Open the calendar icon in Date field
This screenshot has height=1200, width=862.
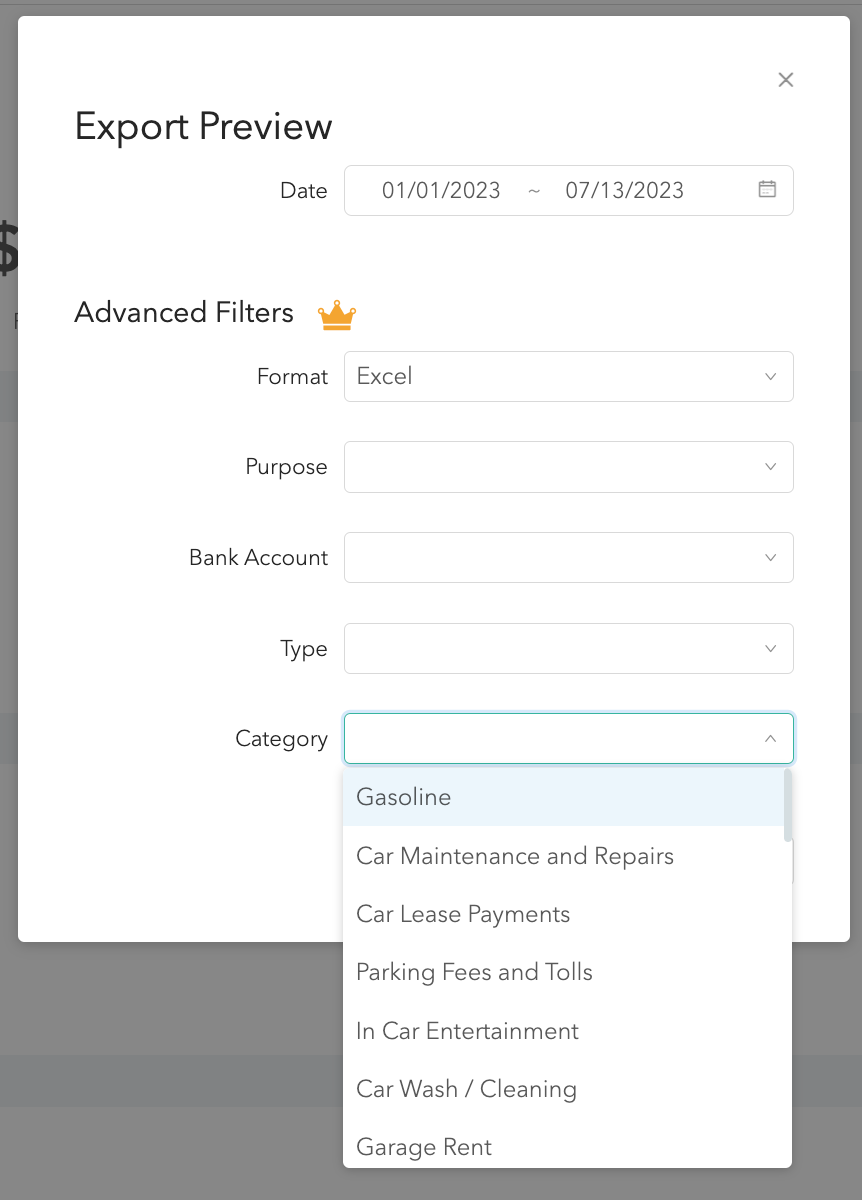[767, 189]
